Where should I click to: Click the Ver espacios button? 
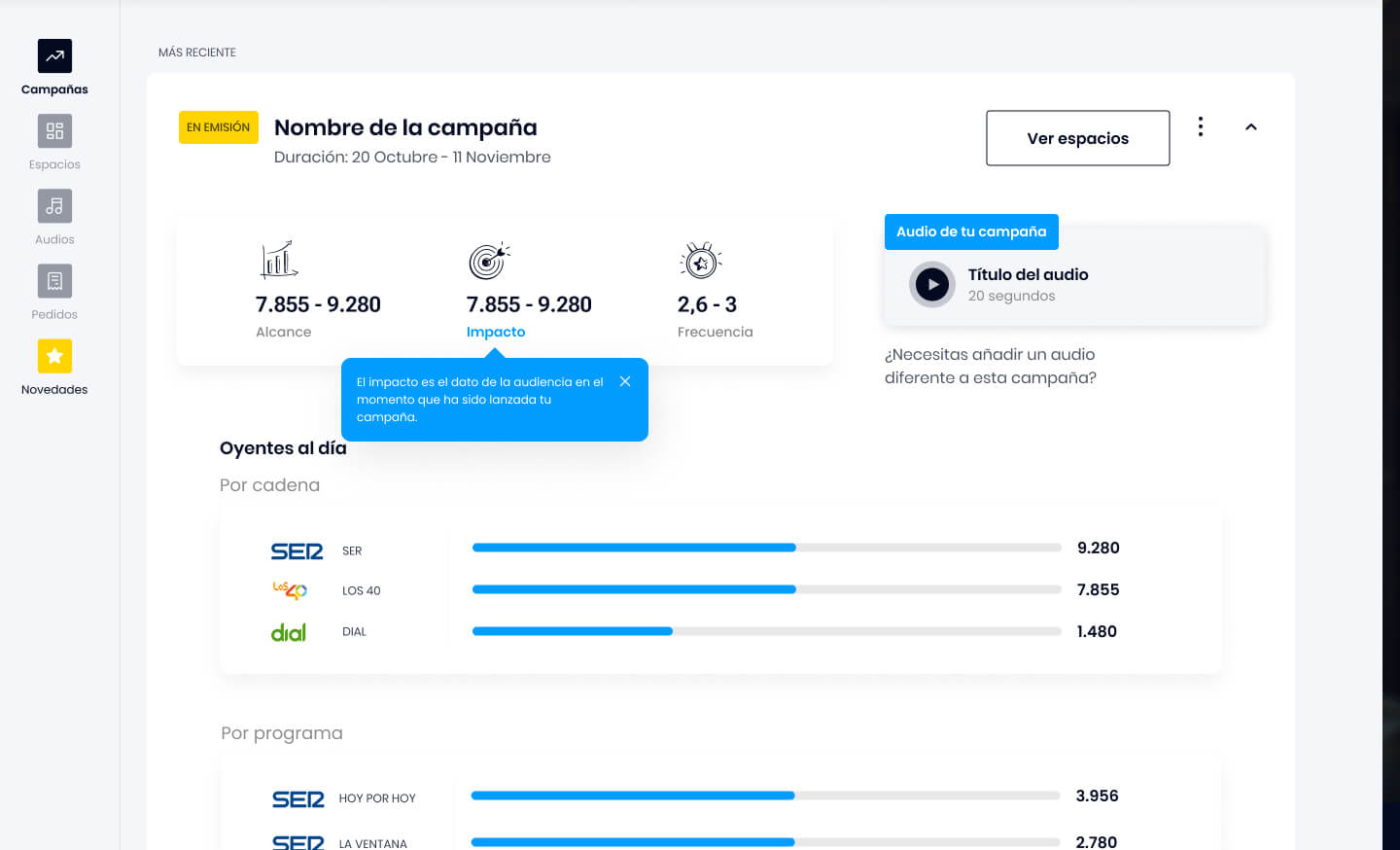(x=1077, y=138)
